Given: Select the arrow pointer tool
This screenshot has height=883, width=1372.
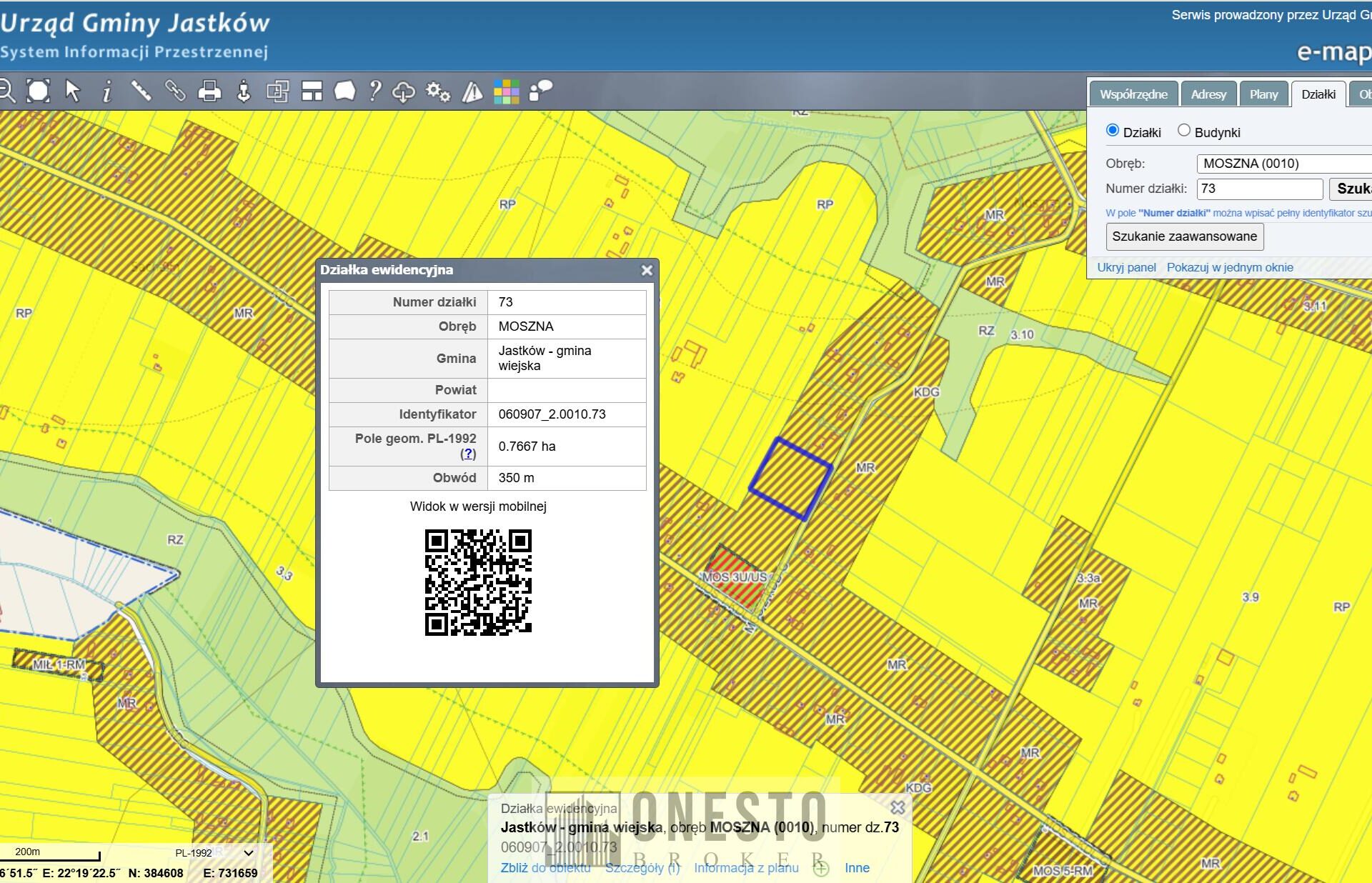Looking at the screenshot, I should (x=72, y=91).
